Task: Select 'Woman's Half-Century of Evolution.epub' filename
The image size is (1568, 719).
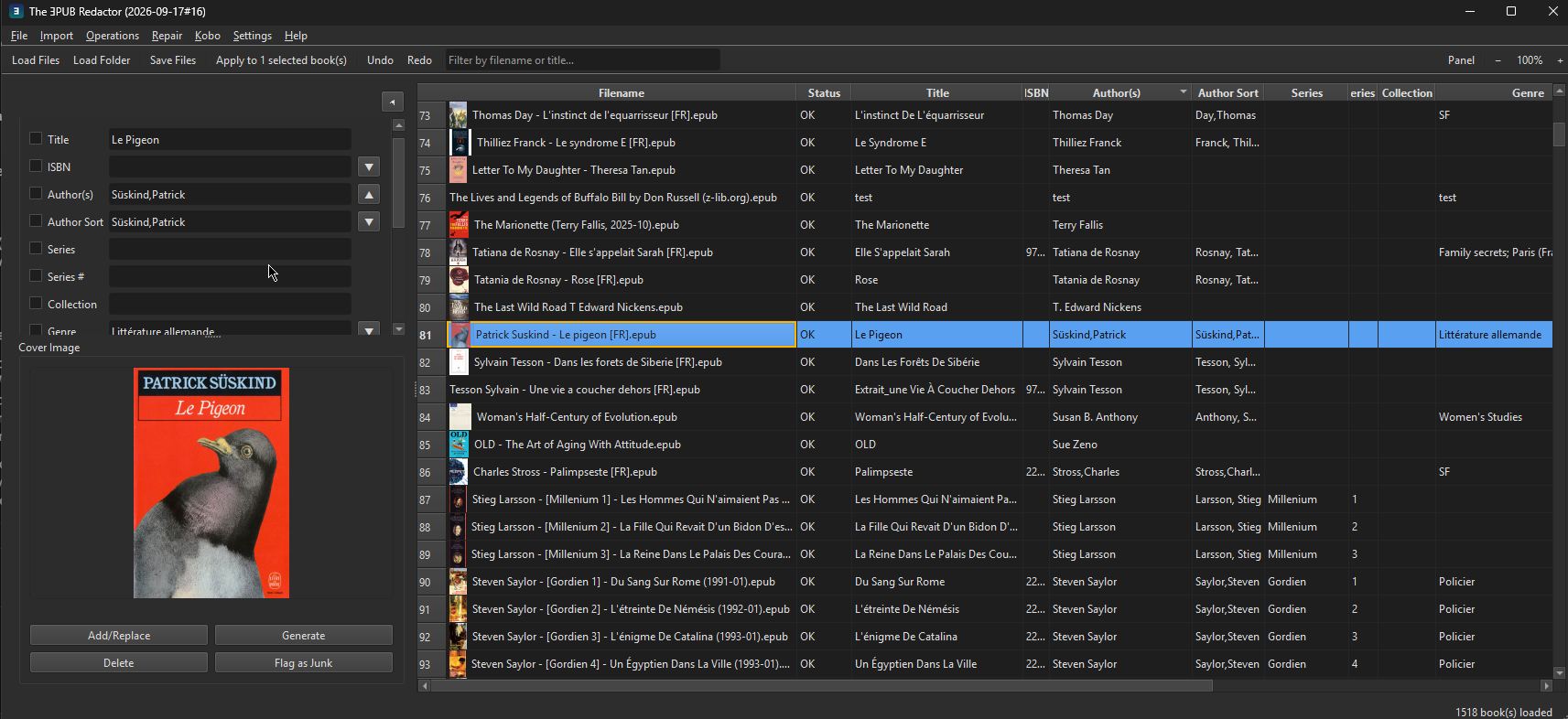Action: (577, 417)
